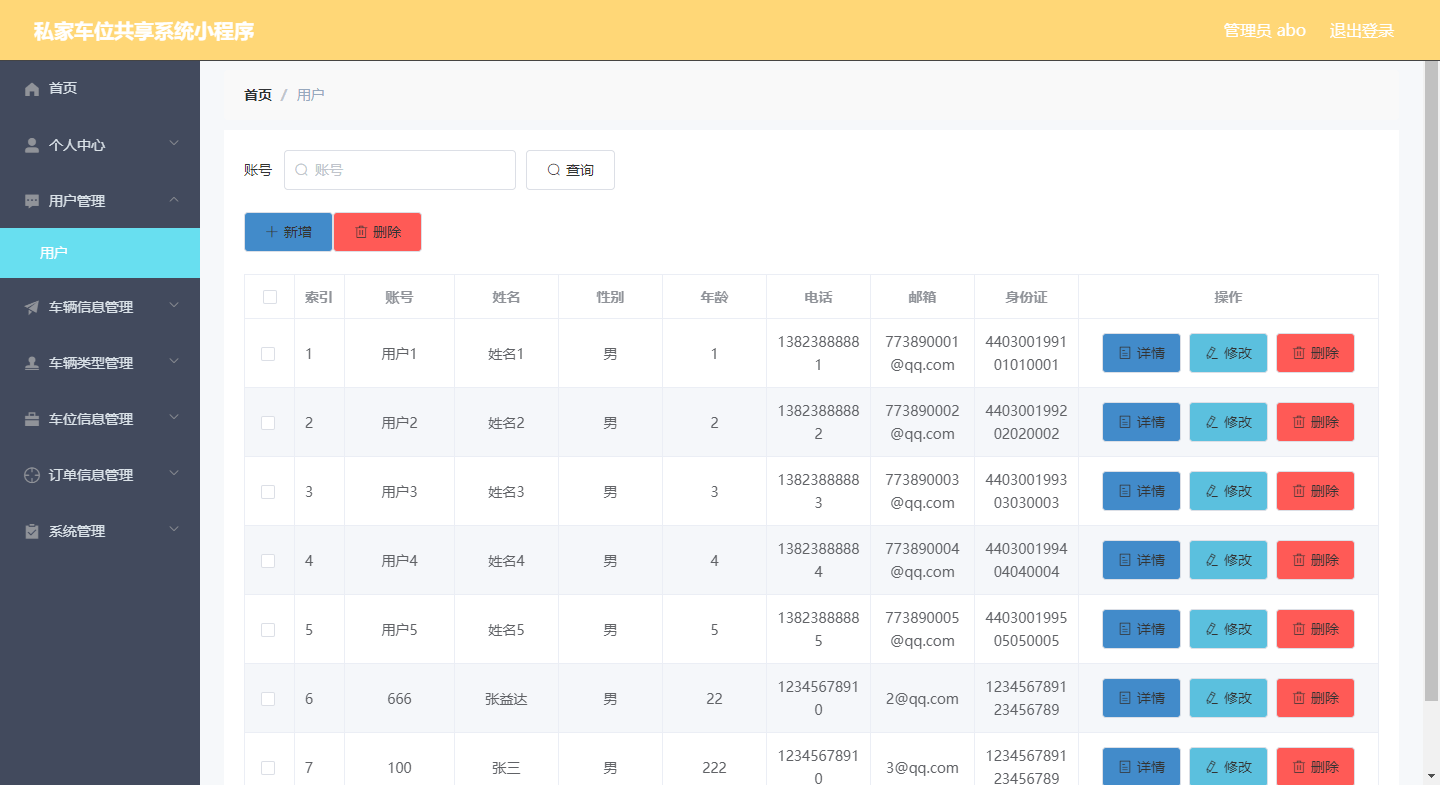Click the paper plane icon for 车辆信息管理
Viewport: 1440px width, 785px height.
[32, 308]
